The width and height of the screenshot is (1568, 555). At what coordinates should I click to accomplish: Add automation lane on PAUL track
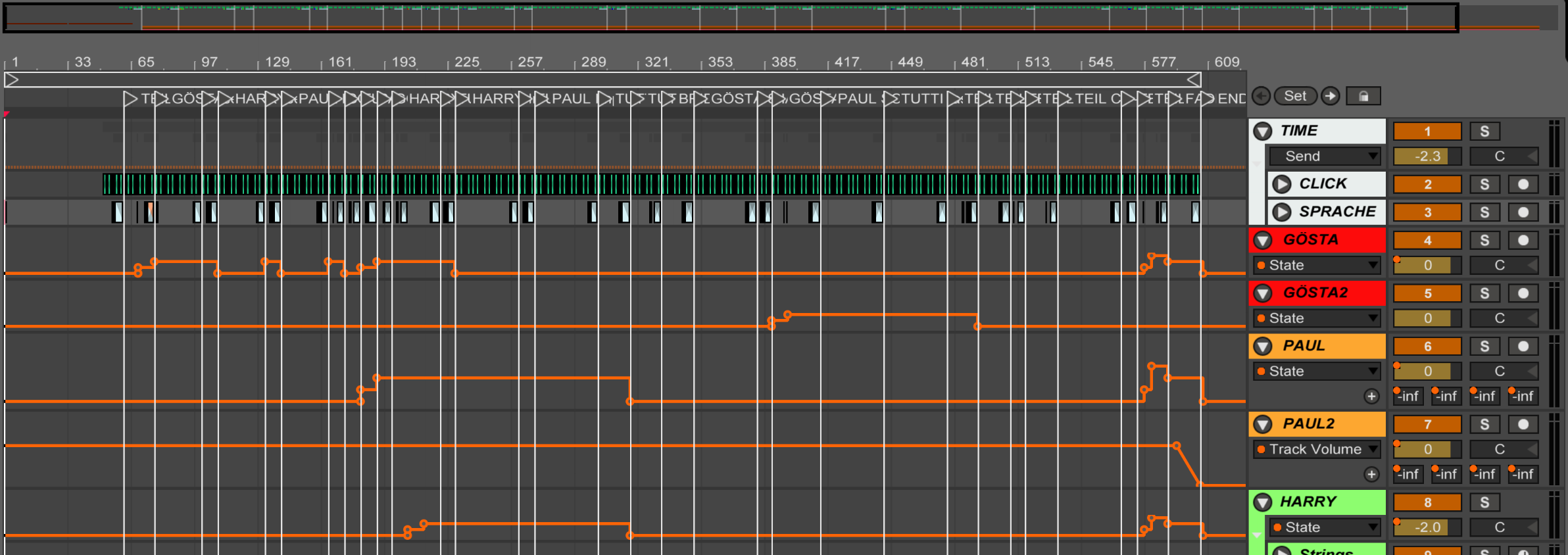tap(1371, 396)
